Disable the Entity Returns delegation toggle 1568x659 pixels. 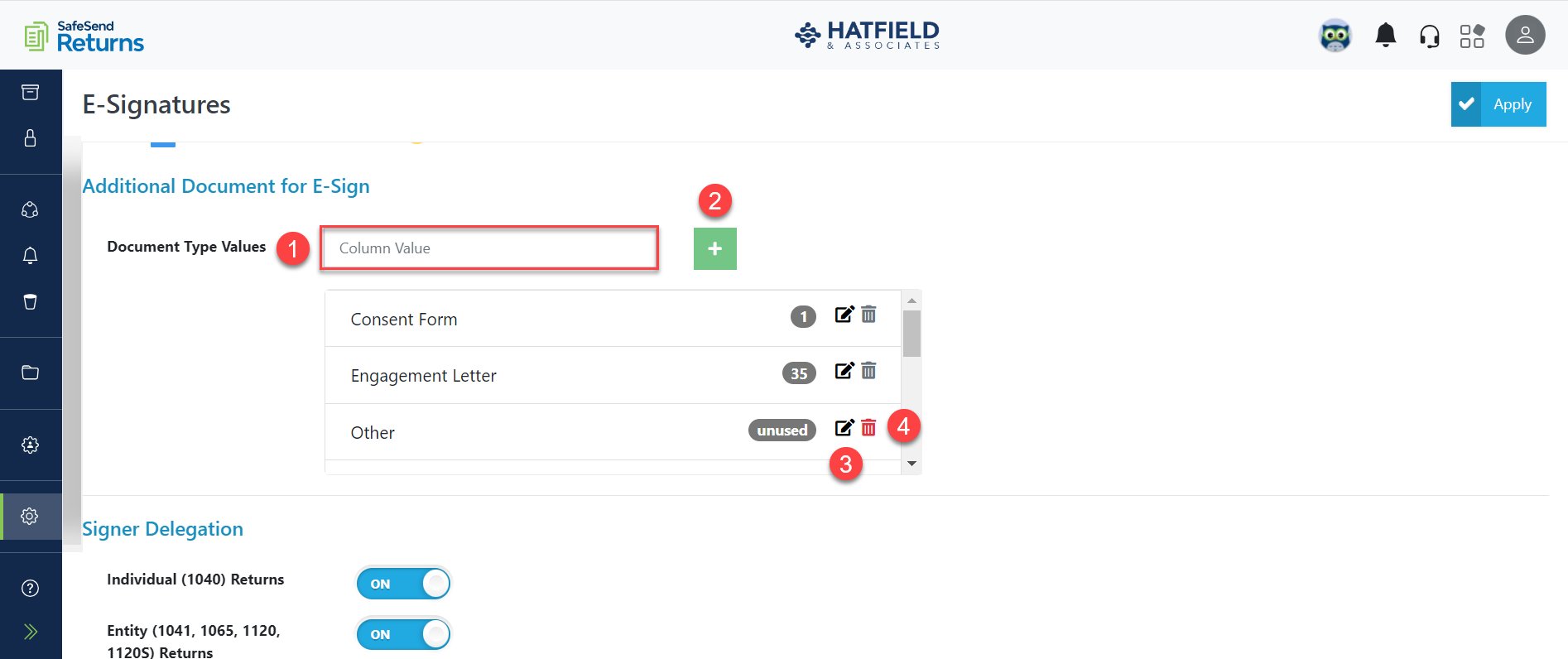click(403, 634)
